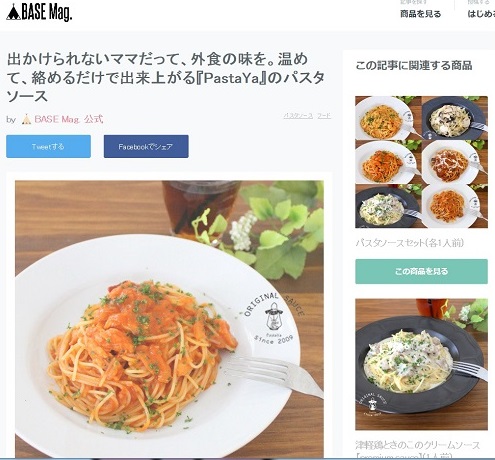
Task: Select the はじめる item in the top navigation
Action: pyautogui.click(x=481, y=14)
